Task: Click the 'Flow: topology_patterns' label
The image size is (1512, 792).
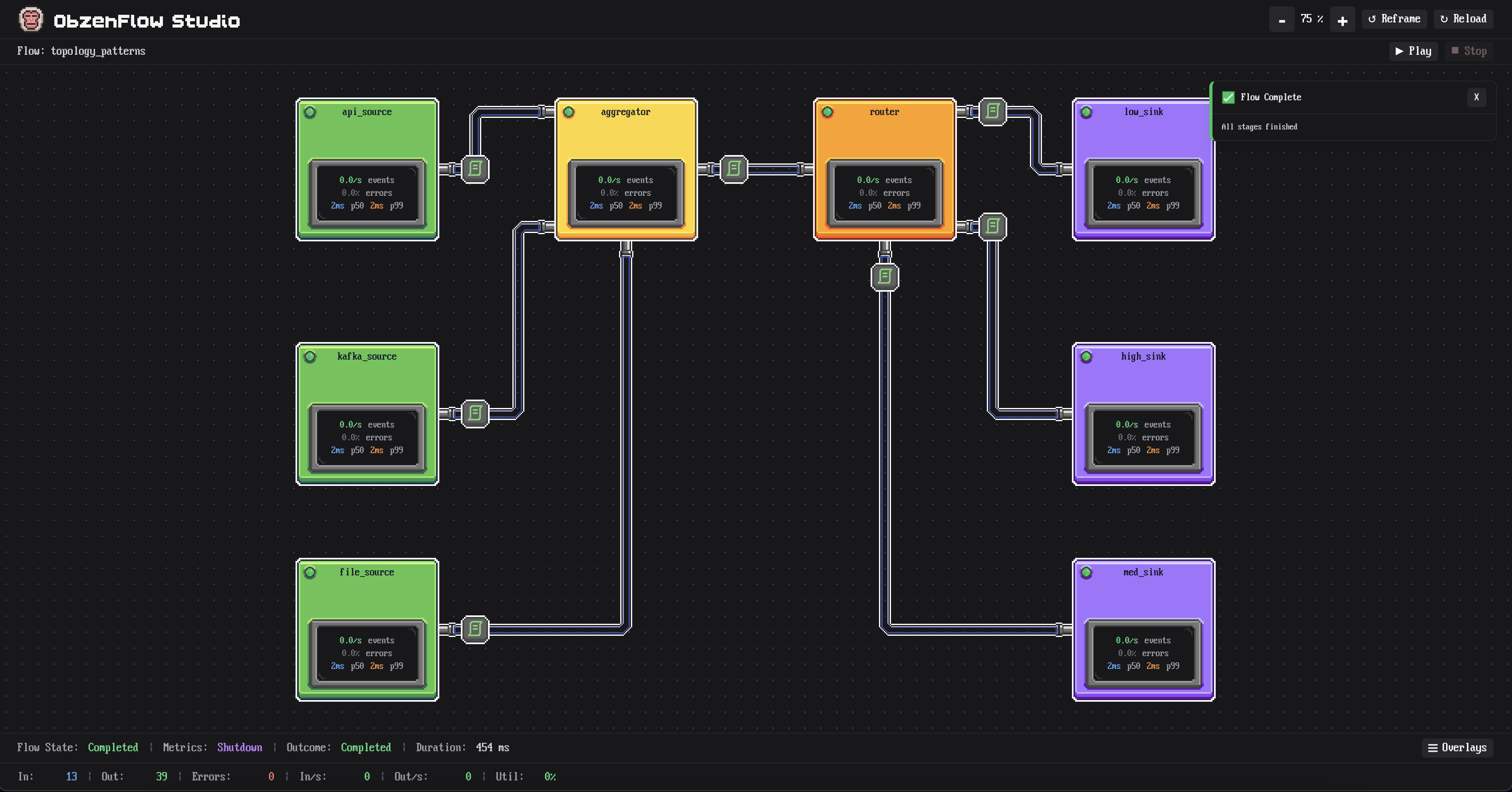Action: pos(81,51)
